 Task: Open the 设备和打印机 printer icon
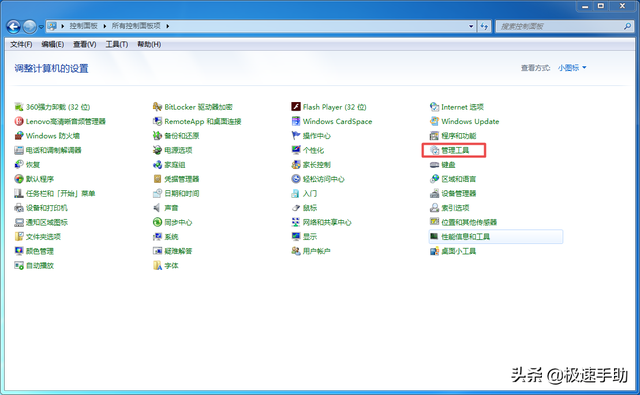click(x=19, y=208)
